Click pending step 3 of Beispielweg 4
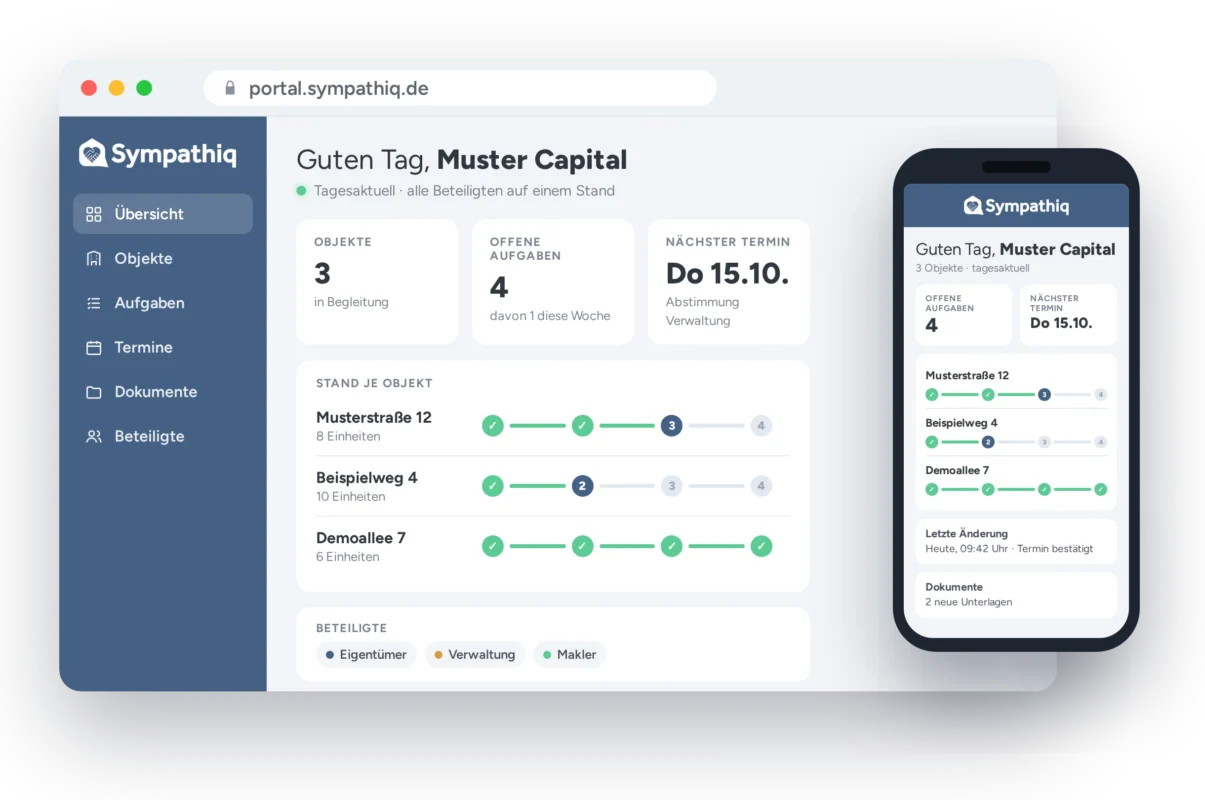 [671, 486]
